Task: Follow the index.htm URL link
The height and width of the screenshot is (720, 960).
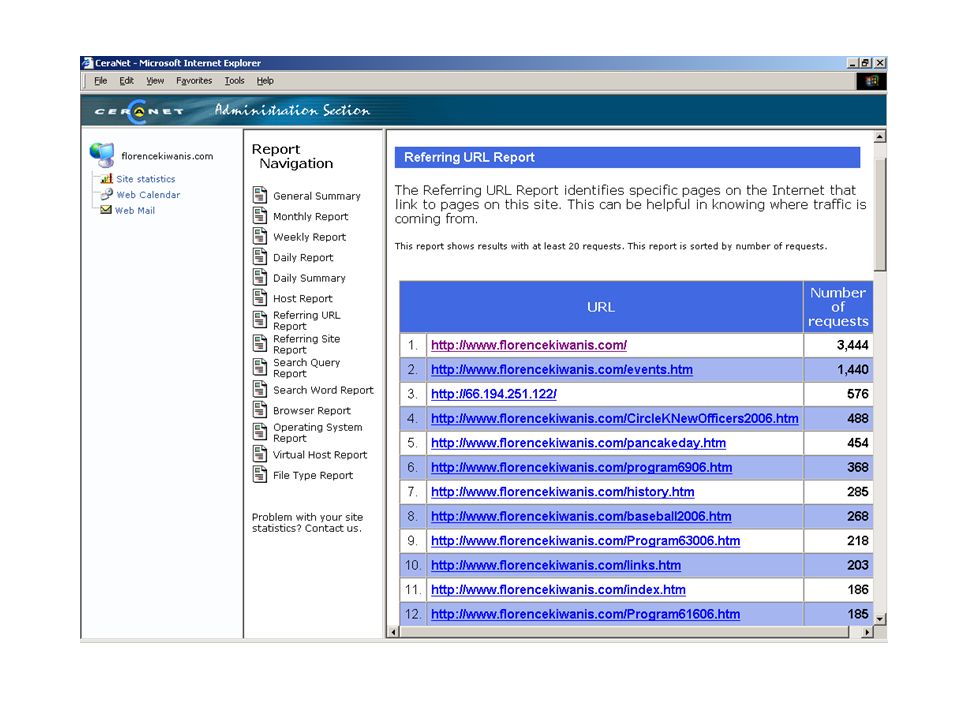Action: (558, 590)
